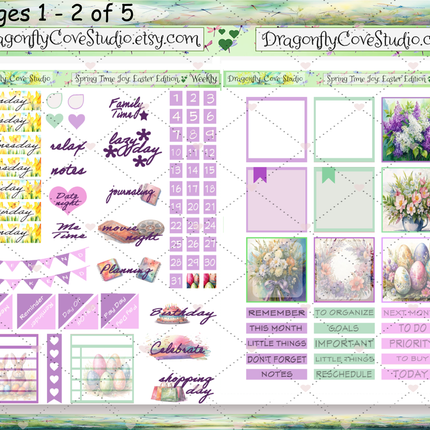Open right DragonflyCoveStudio shop link banner

343,39
